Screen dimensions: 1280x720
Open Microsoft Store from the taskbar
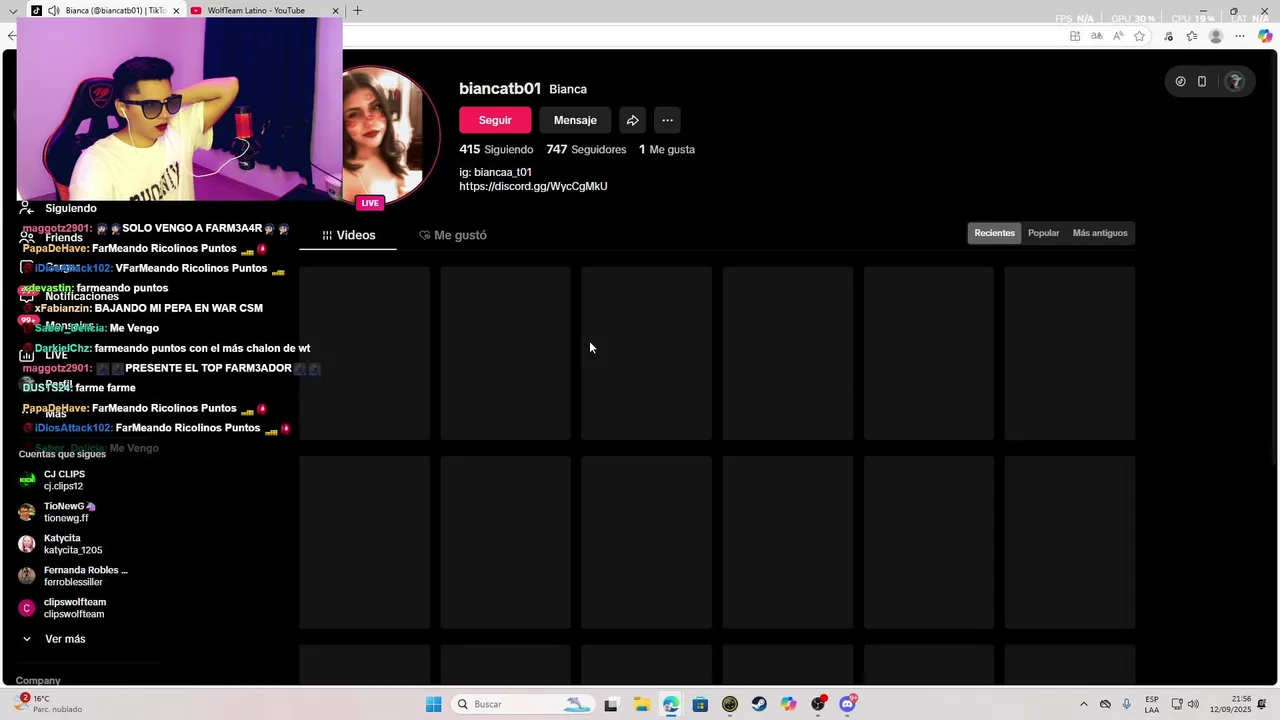pyautogui.click(x=700, y=704)
